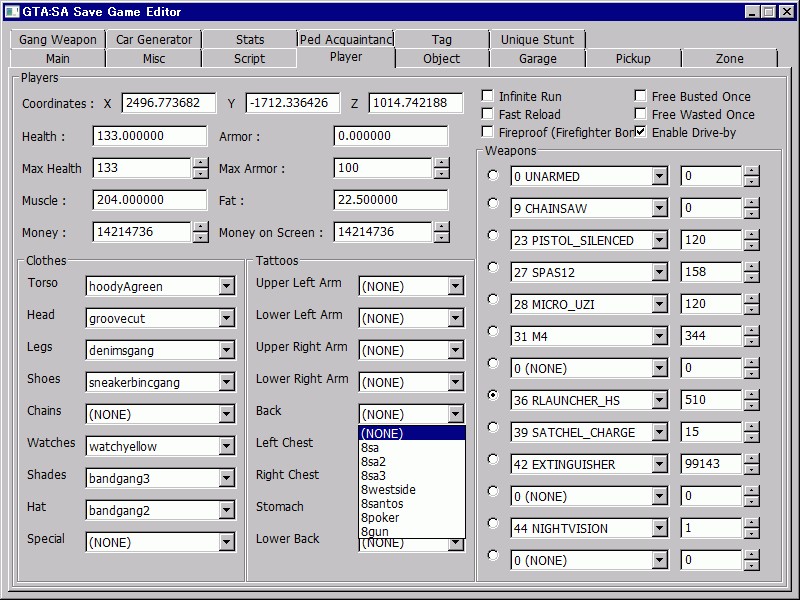
Task: Open the Torso clothes dropdown
Action: (227, 286)
